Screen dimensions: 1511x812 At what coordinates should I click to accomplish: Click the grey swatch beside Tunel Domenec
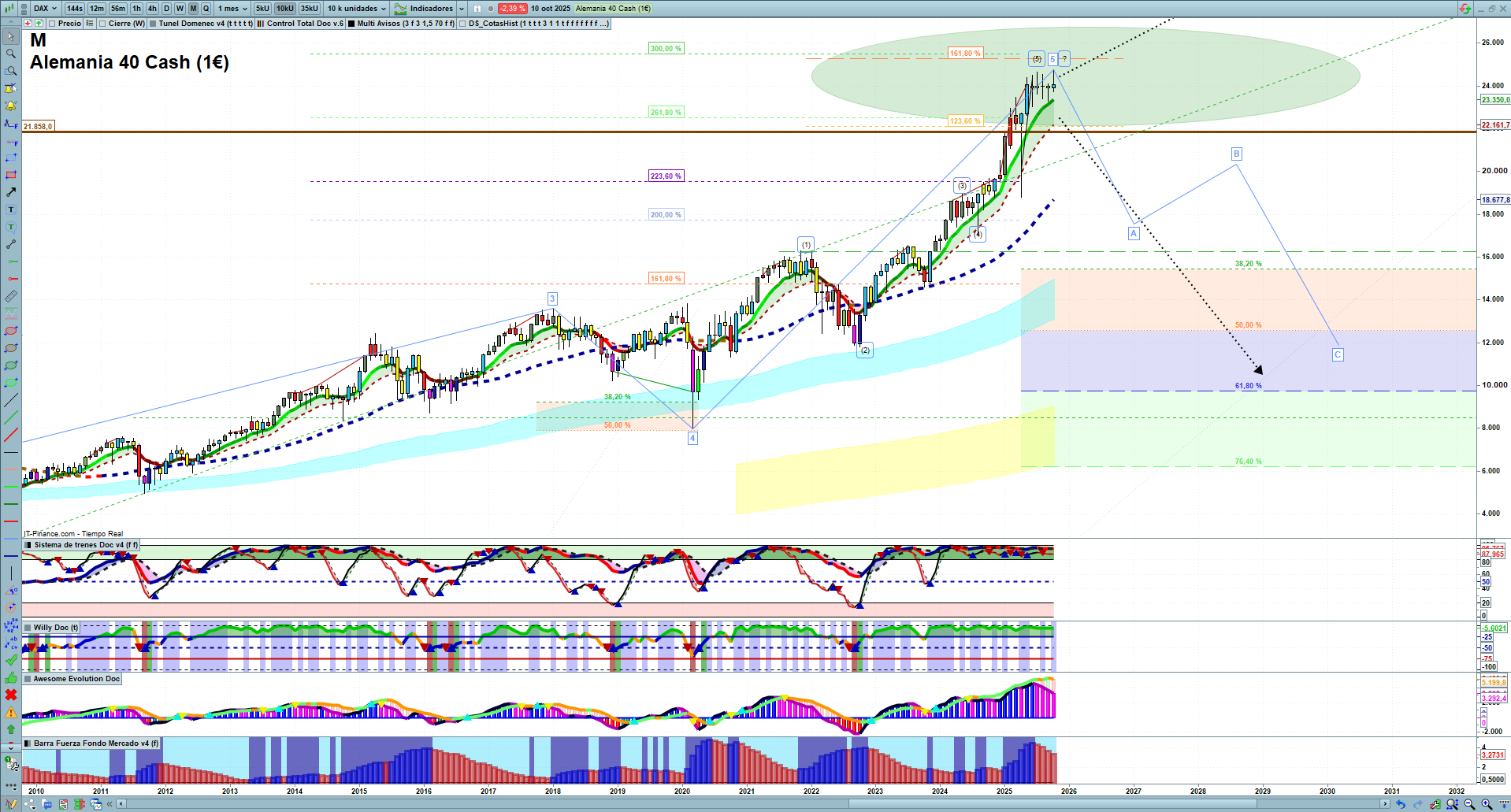point(153,24)
